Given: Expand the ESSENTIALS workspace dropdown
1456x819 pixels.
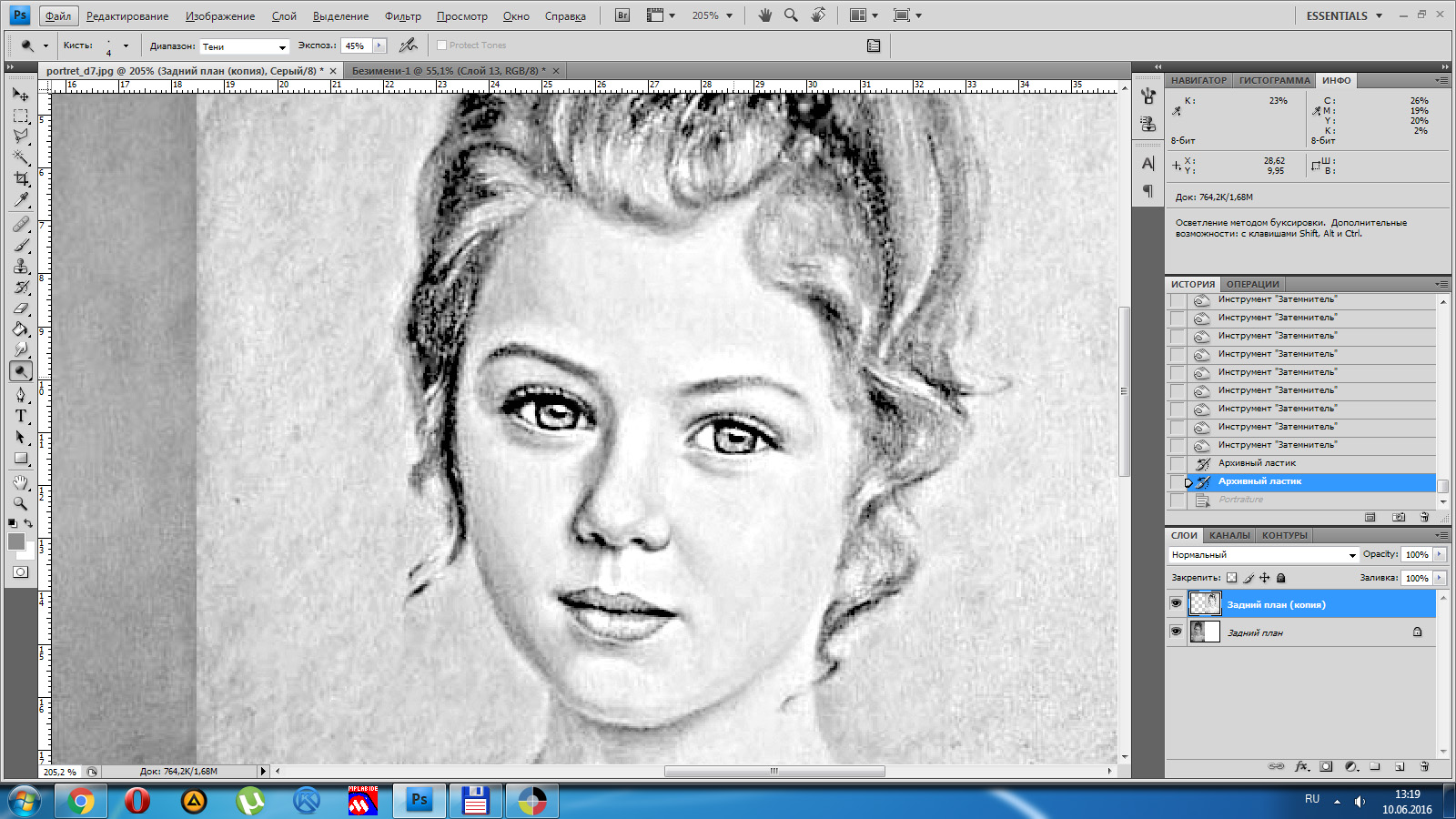Looking at the screenshot, I should click(1344, 15).
